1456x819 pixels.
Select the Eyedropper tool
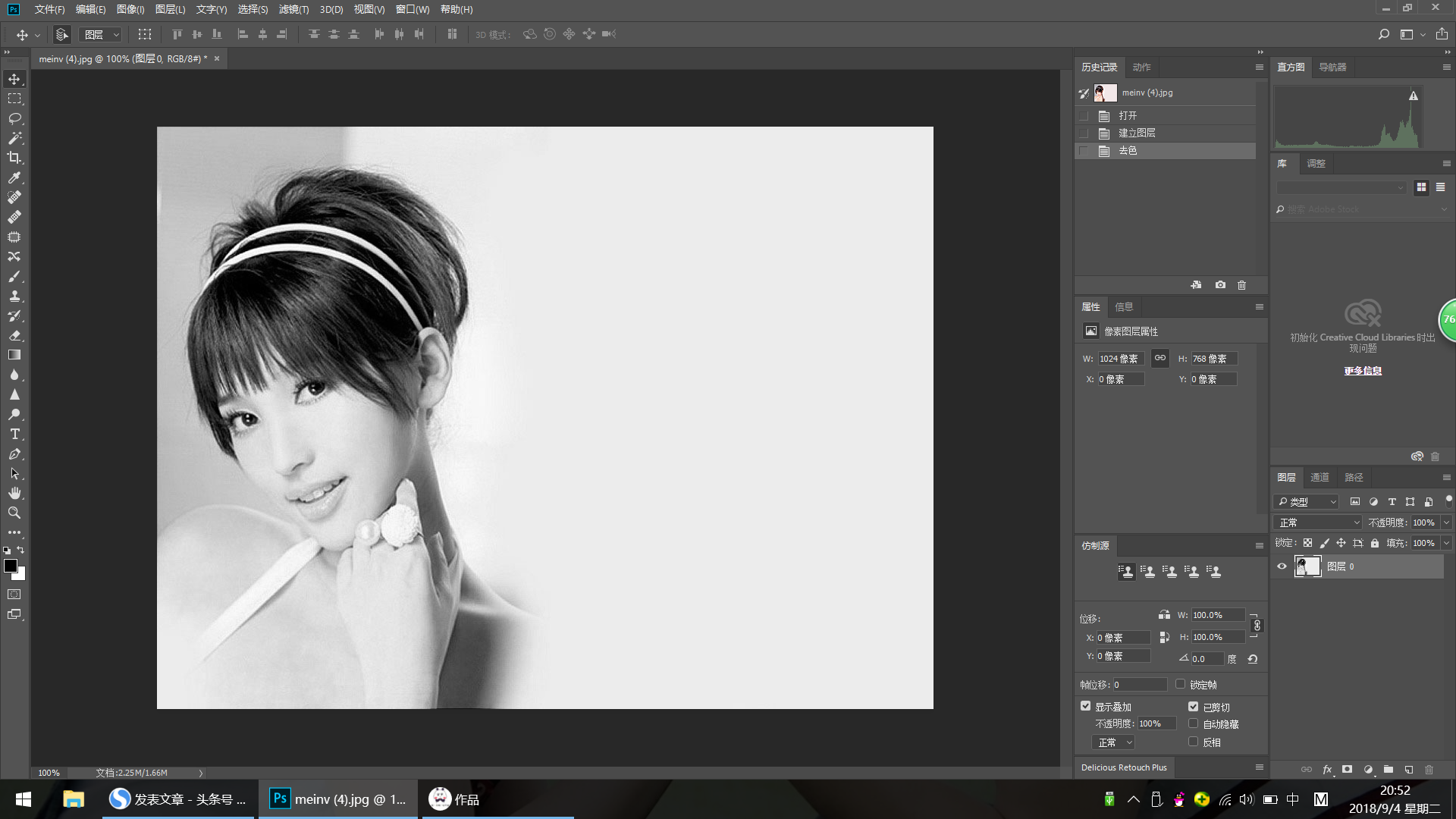[x=14, y=177]
